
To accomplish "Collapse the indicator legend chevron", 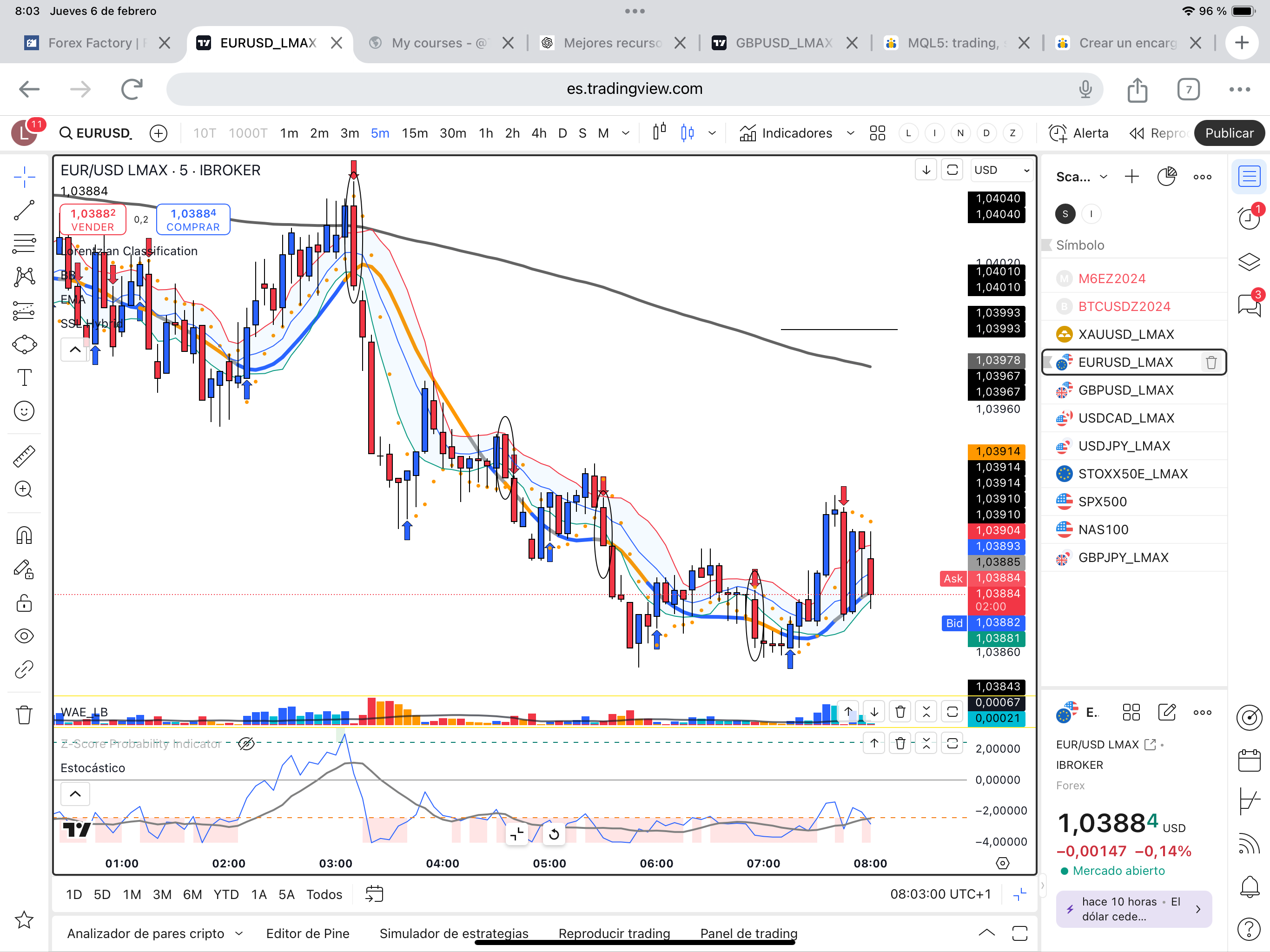I will [x=75, y=349].
